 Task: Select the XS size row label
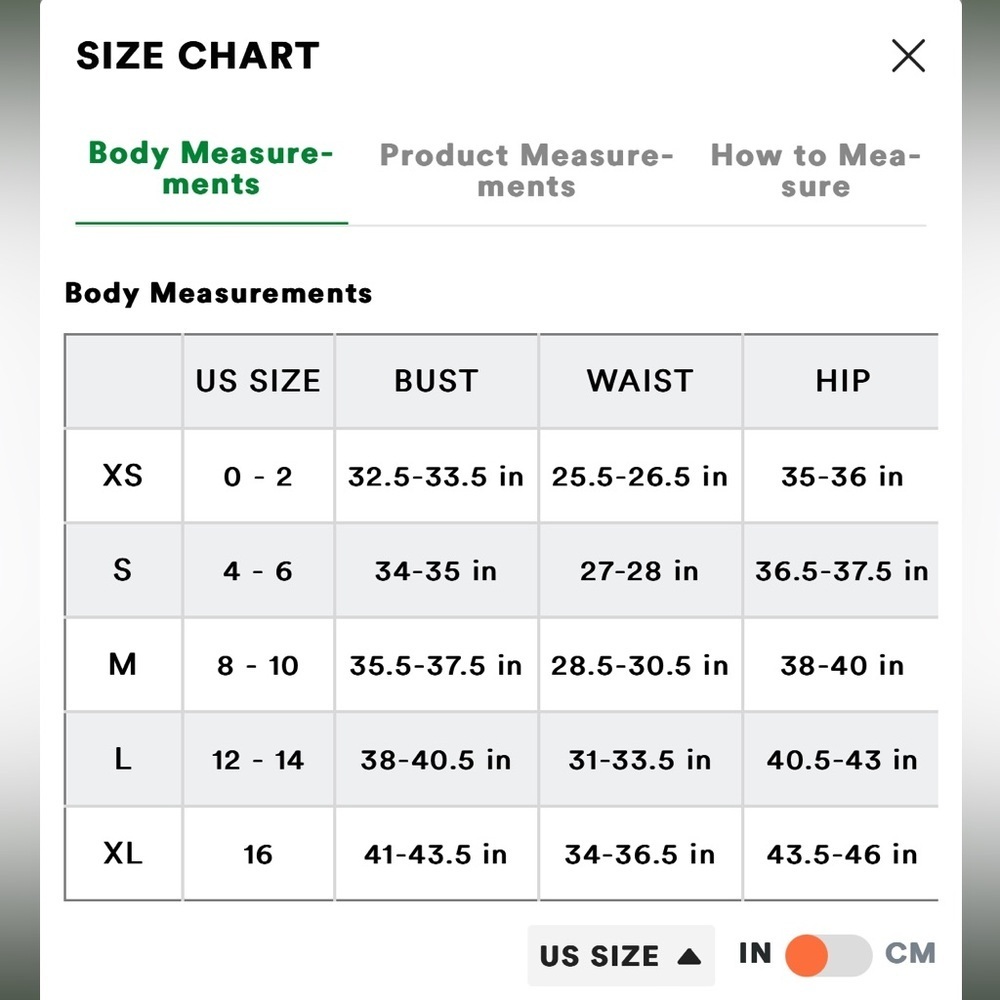(x=122, y=476)
